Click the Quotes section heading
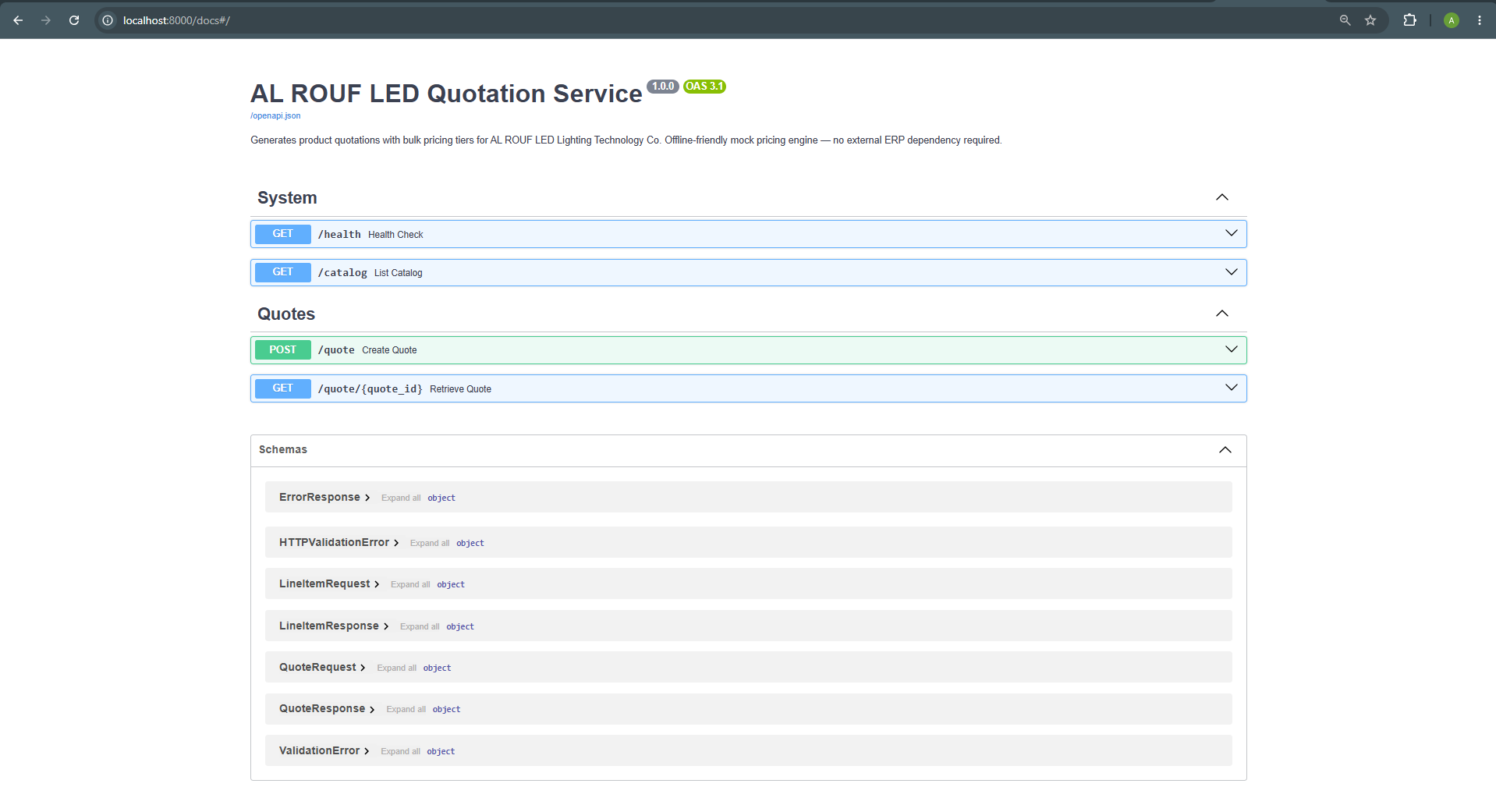The image size is (1496, 812). click(286, 314)
